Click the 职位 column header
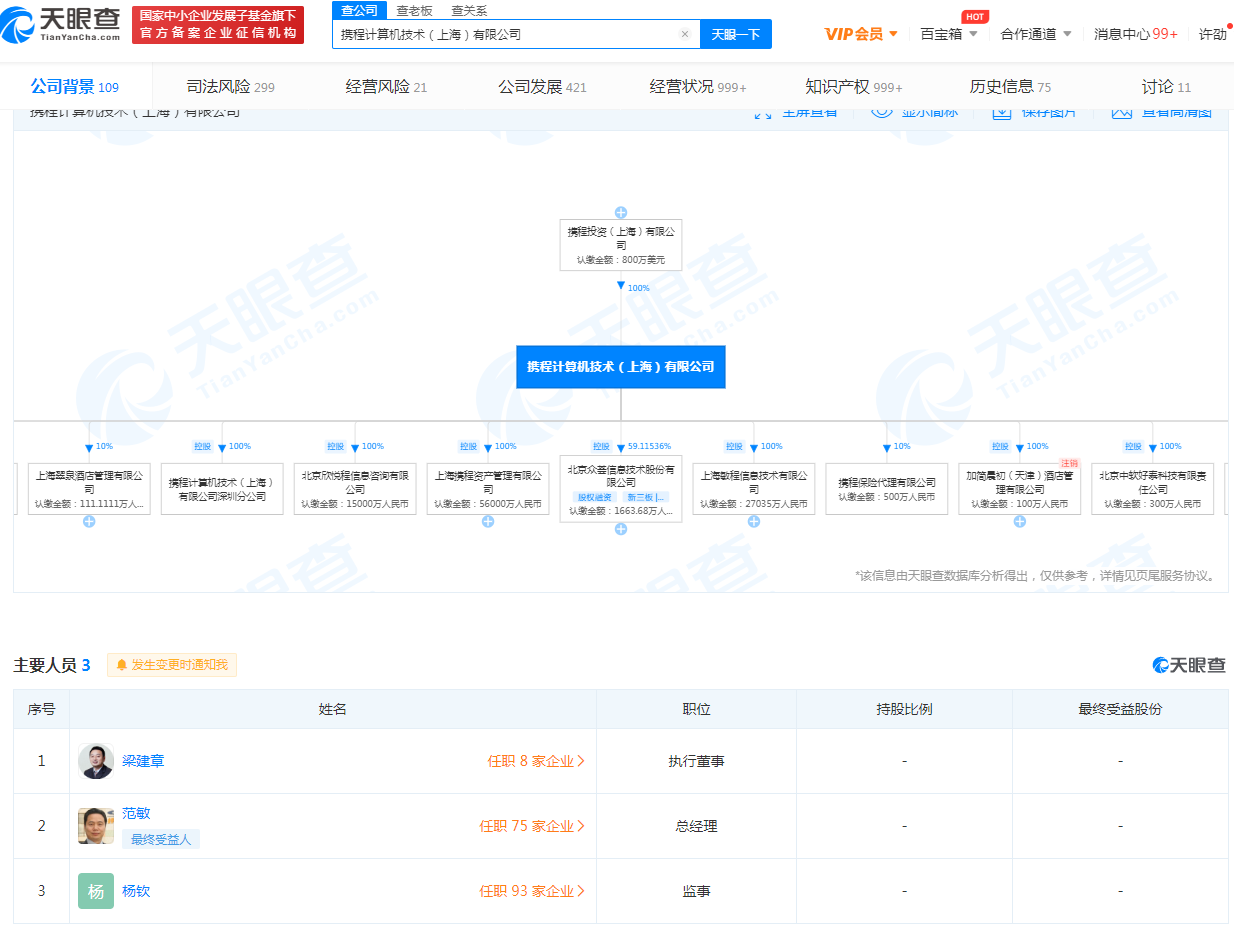Screen dimensions: 1234x934 click(x=696, y=709)
